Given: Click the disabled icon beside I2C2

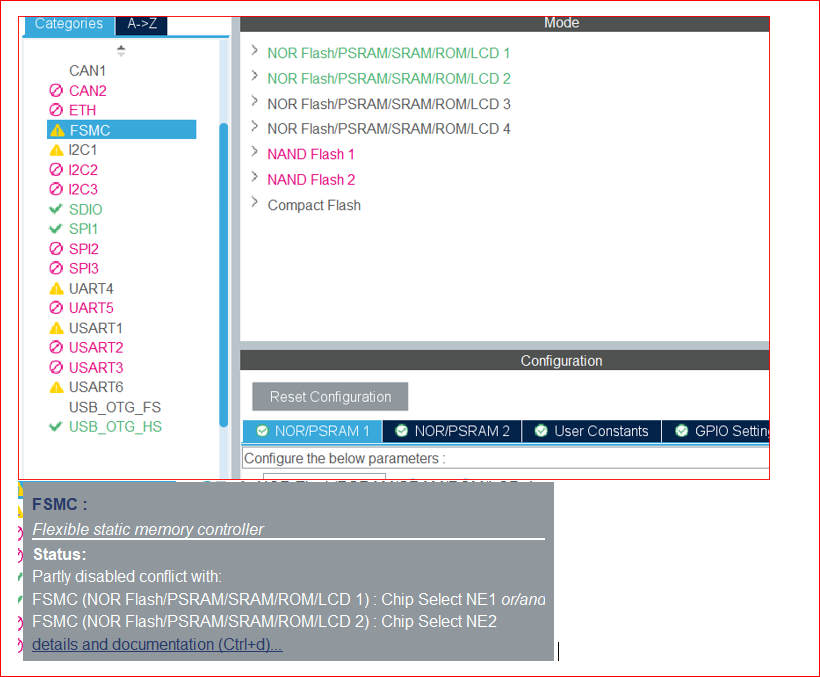Looking at the screenshot, I should [56, 169].
